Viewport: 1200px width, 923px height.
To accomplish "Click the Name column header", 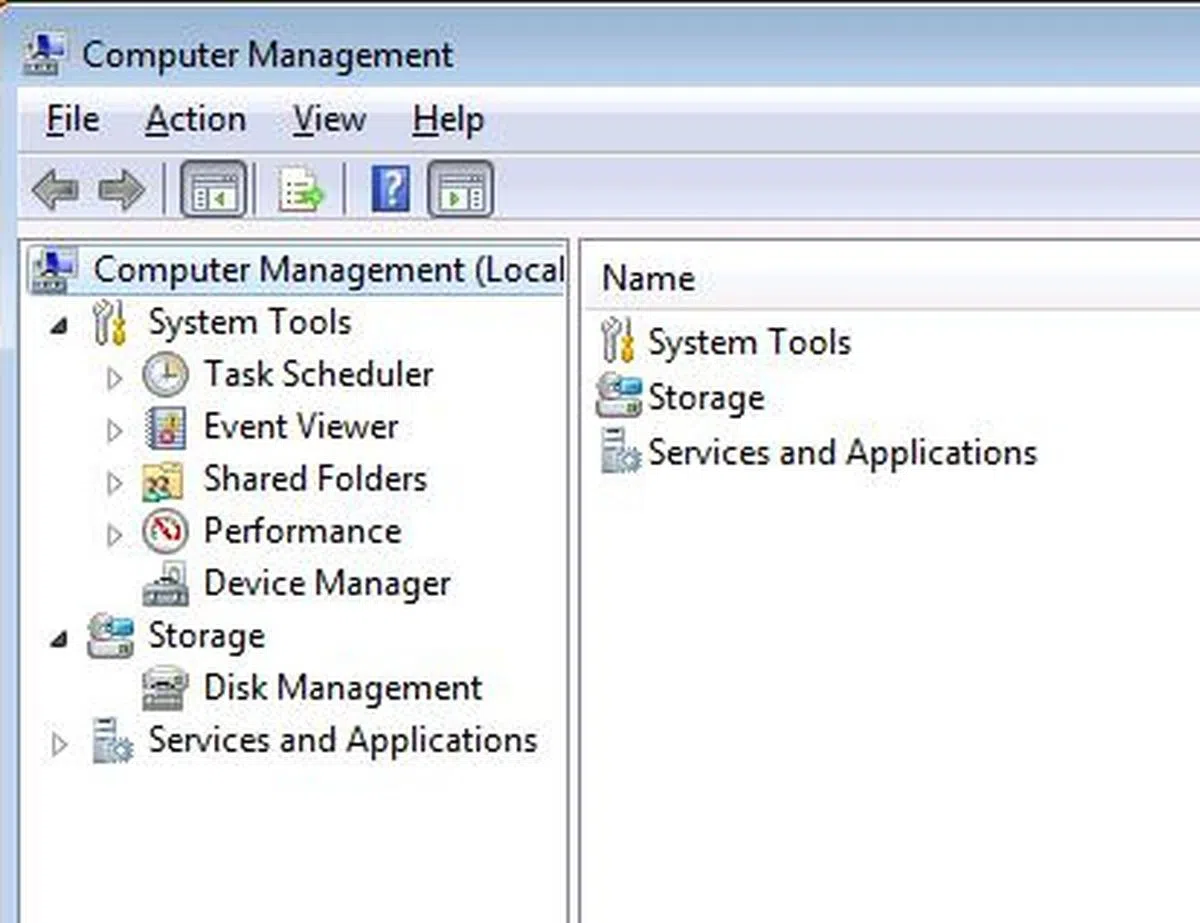I will click(x=648, y=278).
